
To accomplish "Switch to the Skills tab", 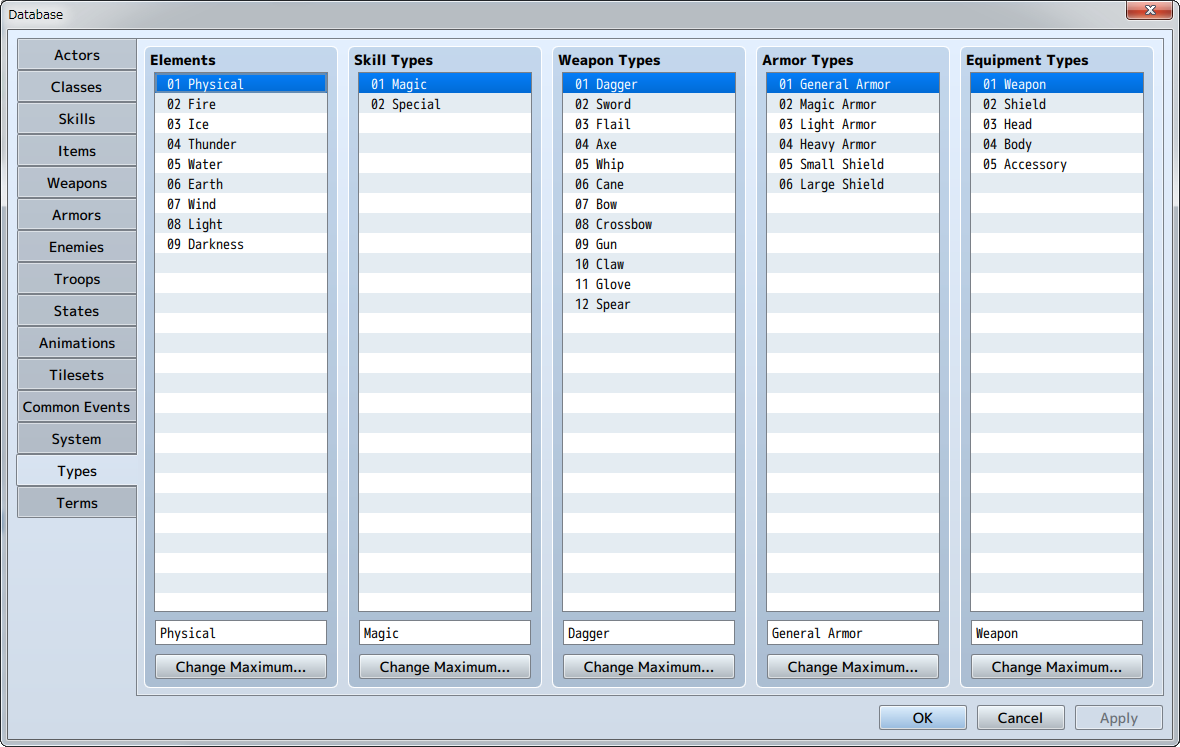I will pos(77,119).
